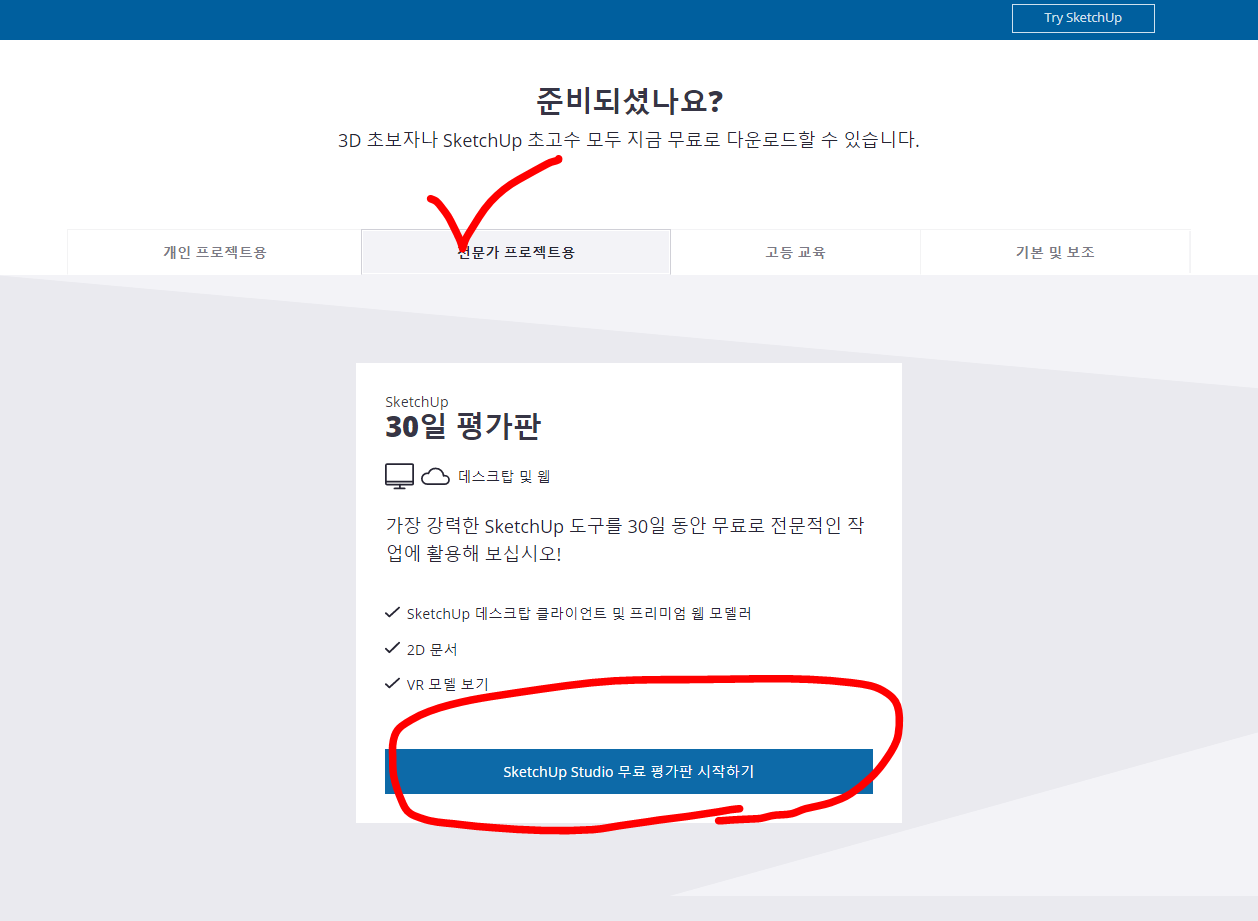Click the 3D 초보자나 SketchUp 초고수 subtitle text

point(629,140)
